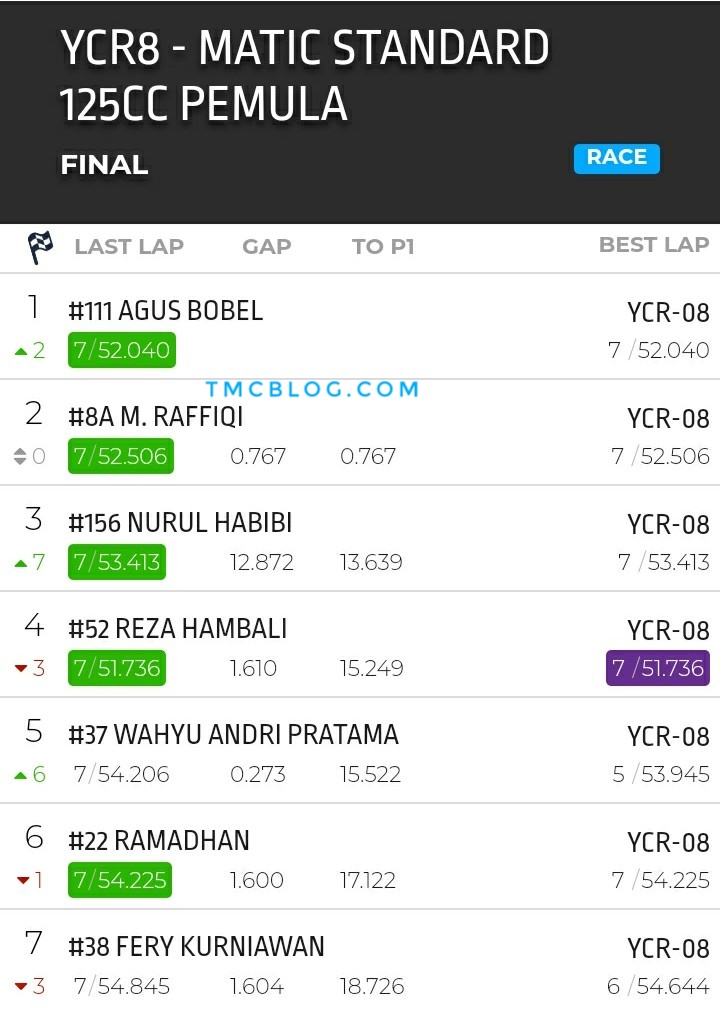
Task: Open rider #8A M. RAFFIQI row
Action: [x=360, y=433]
